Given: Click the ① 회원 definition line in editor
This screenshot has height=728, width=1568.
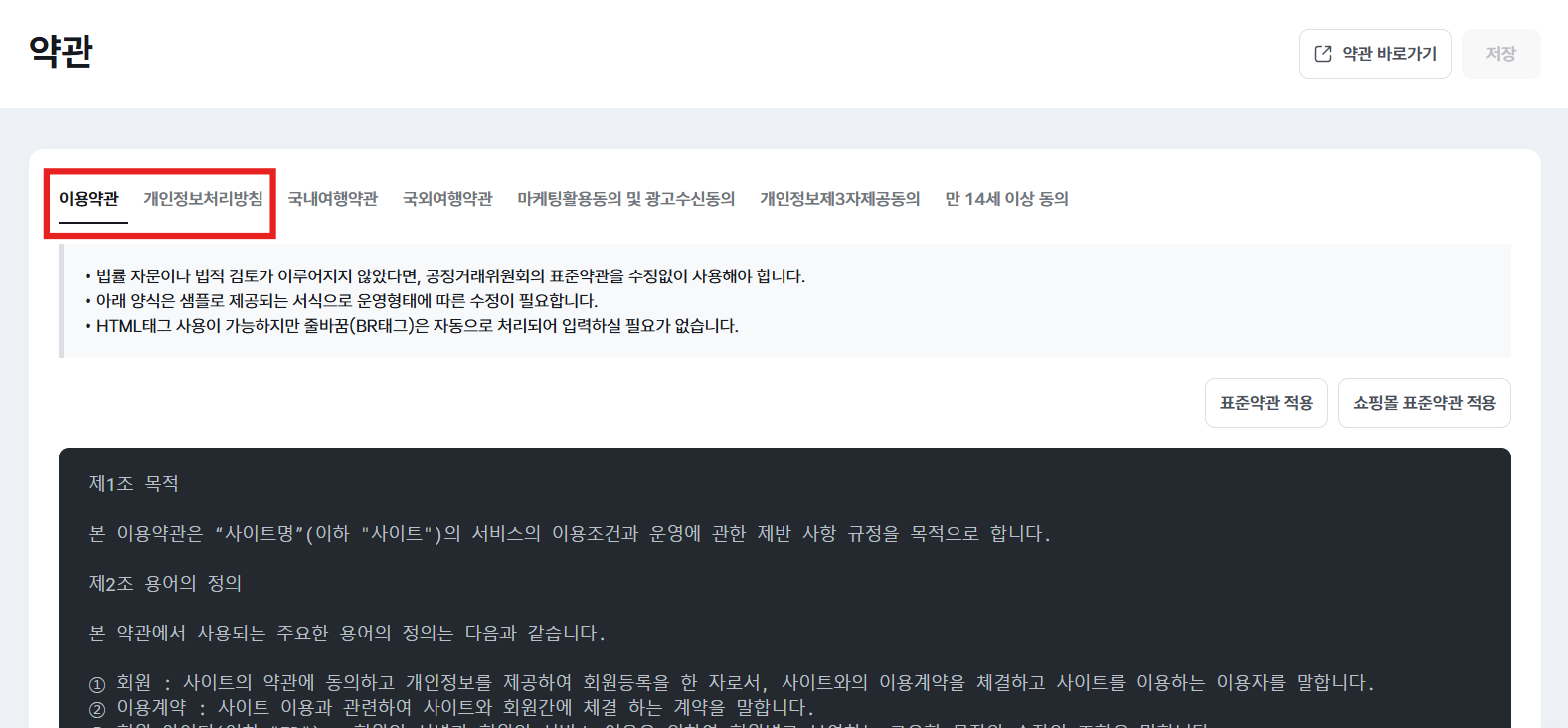Looking at the screenshot, I should (x=732, y=683).
